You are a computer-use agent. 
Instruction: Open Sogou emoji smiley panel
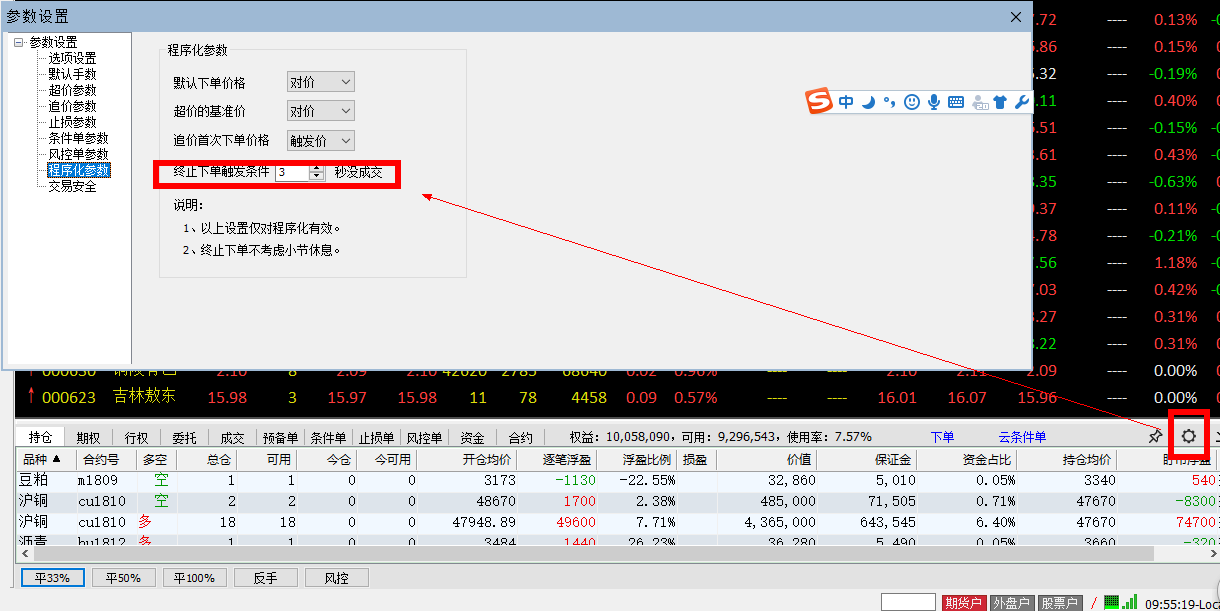(911, 102)
